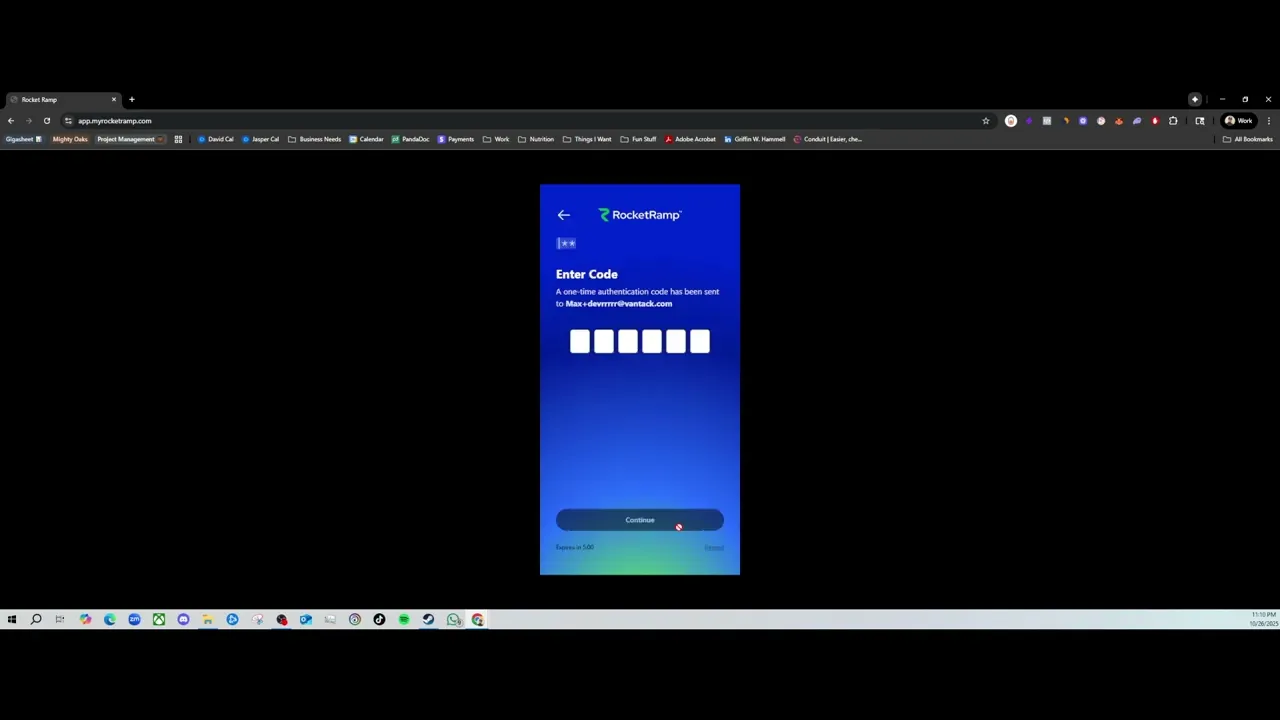
Task: Click the browser back arrow
Action: [11, 121]
